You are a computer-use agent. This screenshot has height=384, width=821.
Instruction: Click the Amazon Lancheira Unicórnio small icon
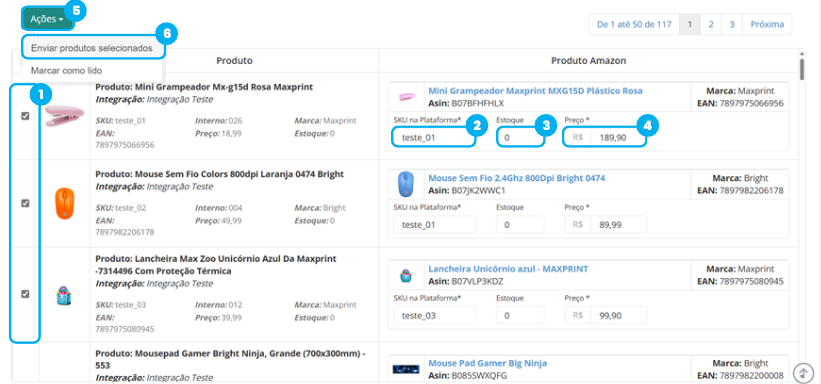coord(406,275)
